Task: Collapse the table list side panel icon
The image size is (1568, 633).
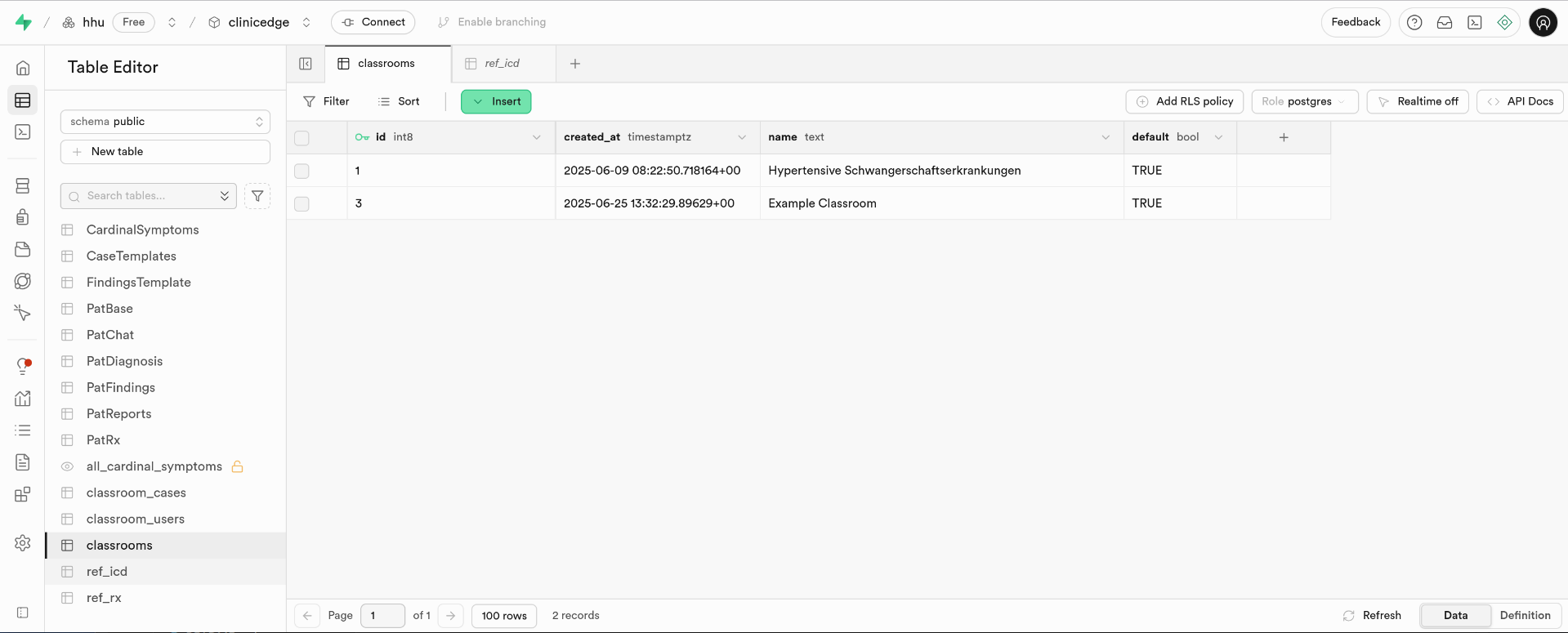Action: tap(306, 64)
